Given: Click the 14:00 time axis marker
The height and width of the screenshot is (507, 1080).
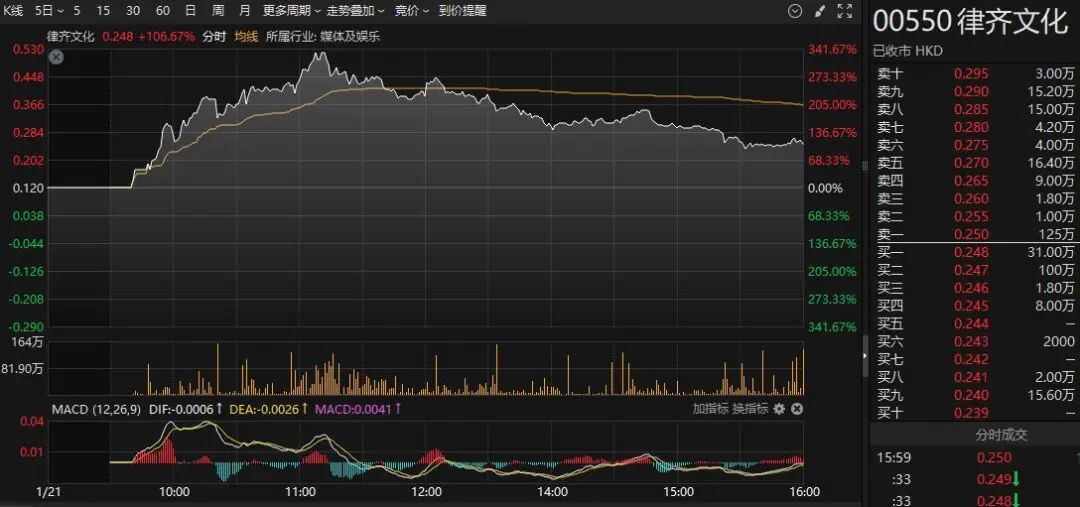Looking at the screenshot, I should pyautogui.click(x=552, y=492).
